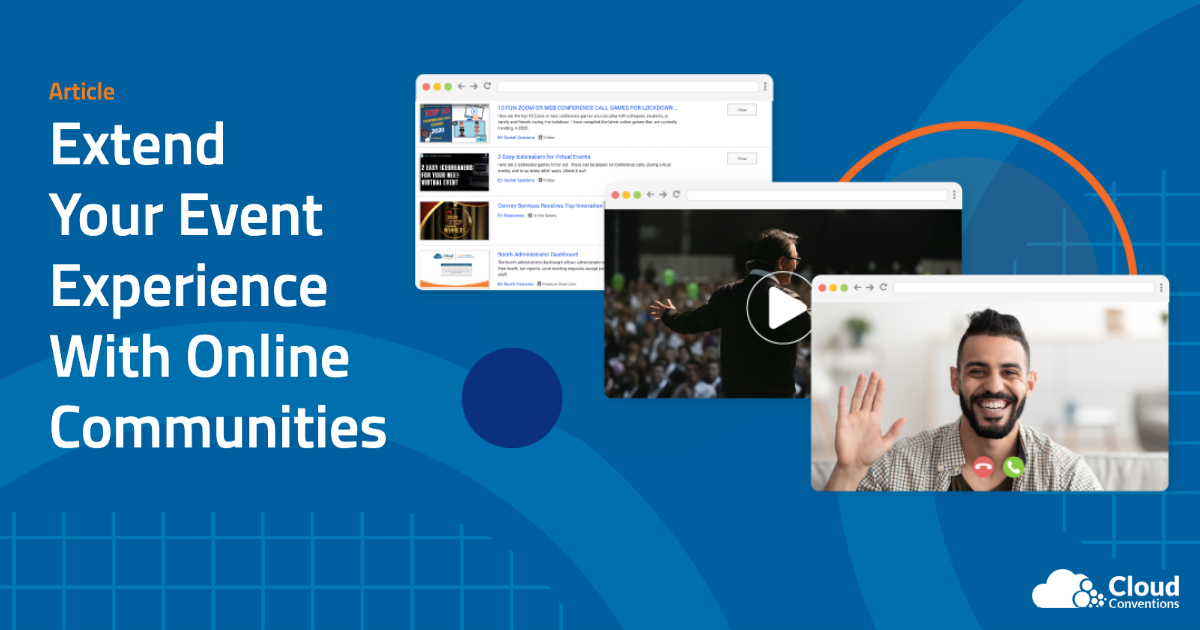Open the '2 Easy Icebreakers for Virtual Events' article
Viewport: 1200px width, 630px height.
[545, 157]
